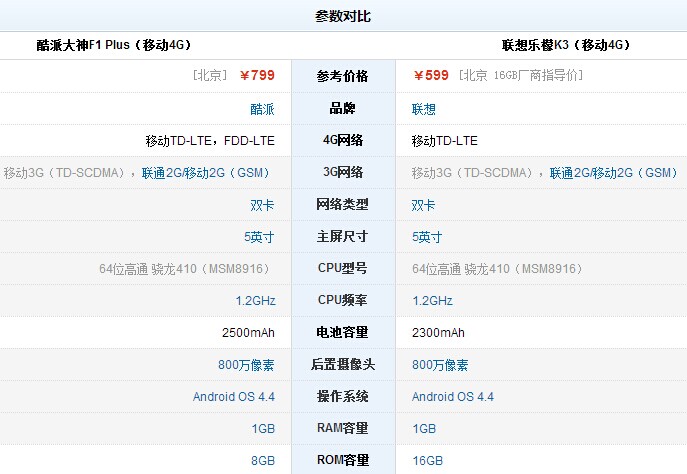Click 移动3G（TD-SCDMA）text in the 酷派 column
The image size is (687, 474).
pyautogui.click(x=64, y=173)
